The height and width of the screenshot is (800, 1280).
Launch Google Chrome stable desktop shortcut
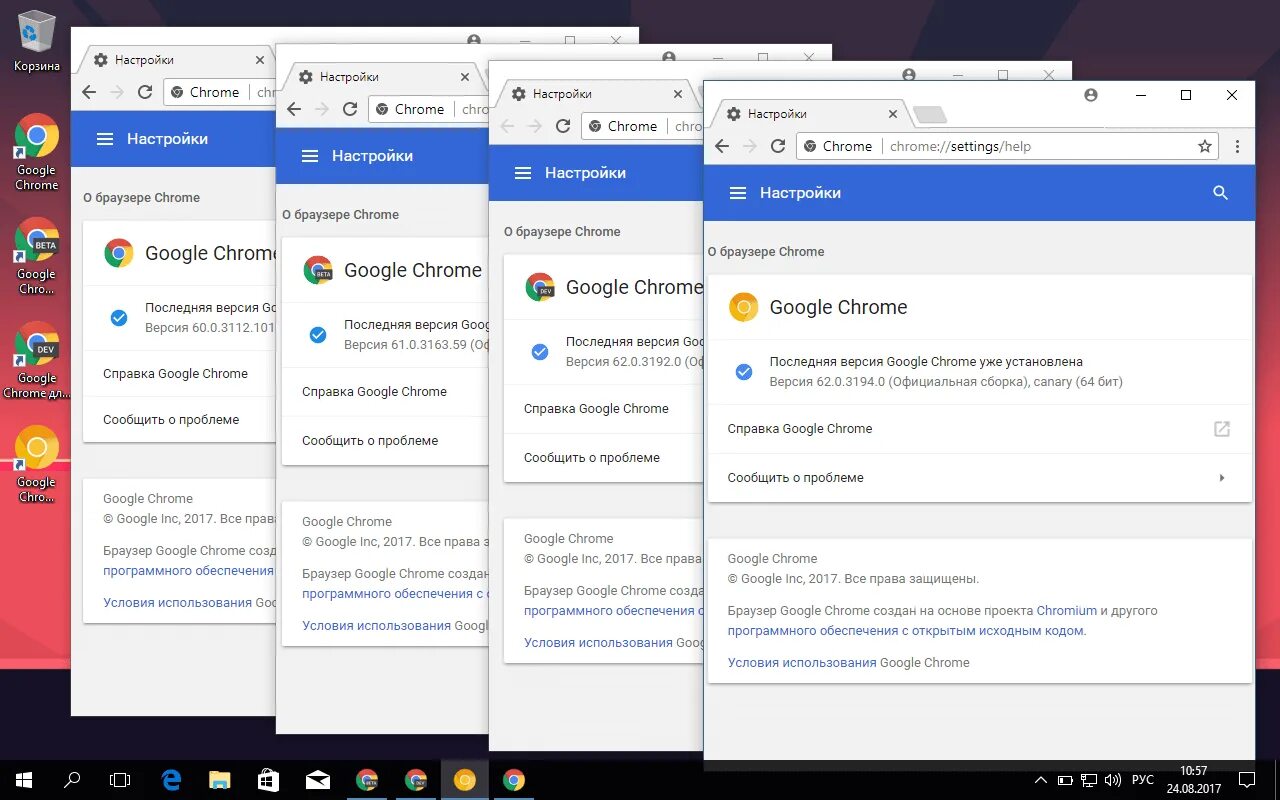(x=37, y=152)
